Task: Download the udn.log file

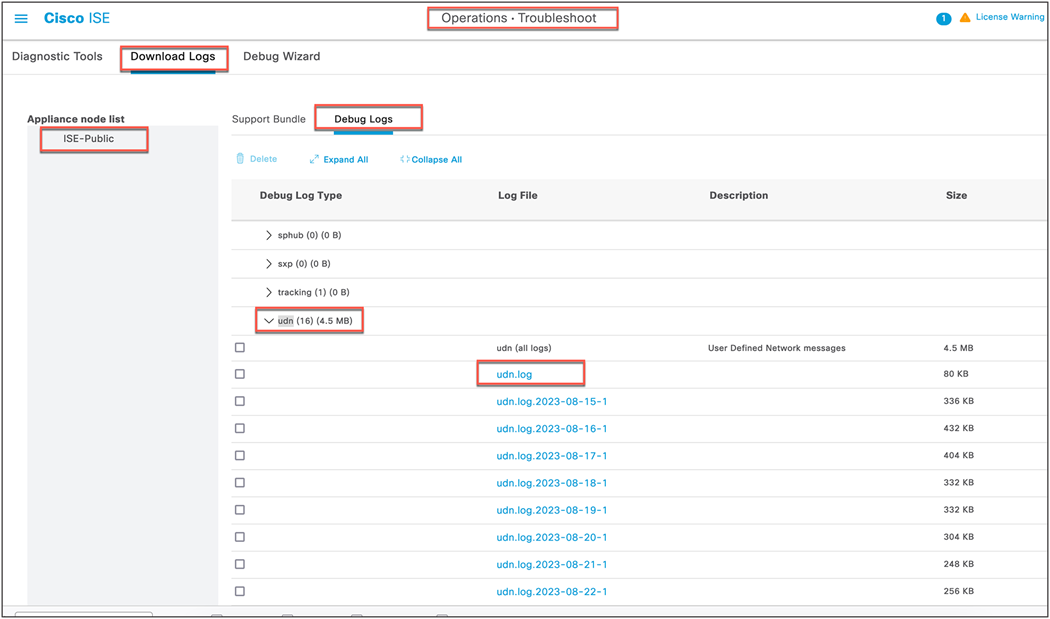Action: click(514, 374)
